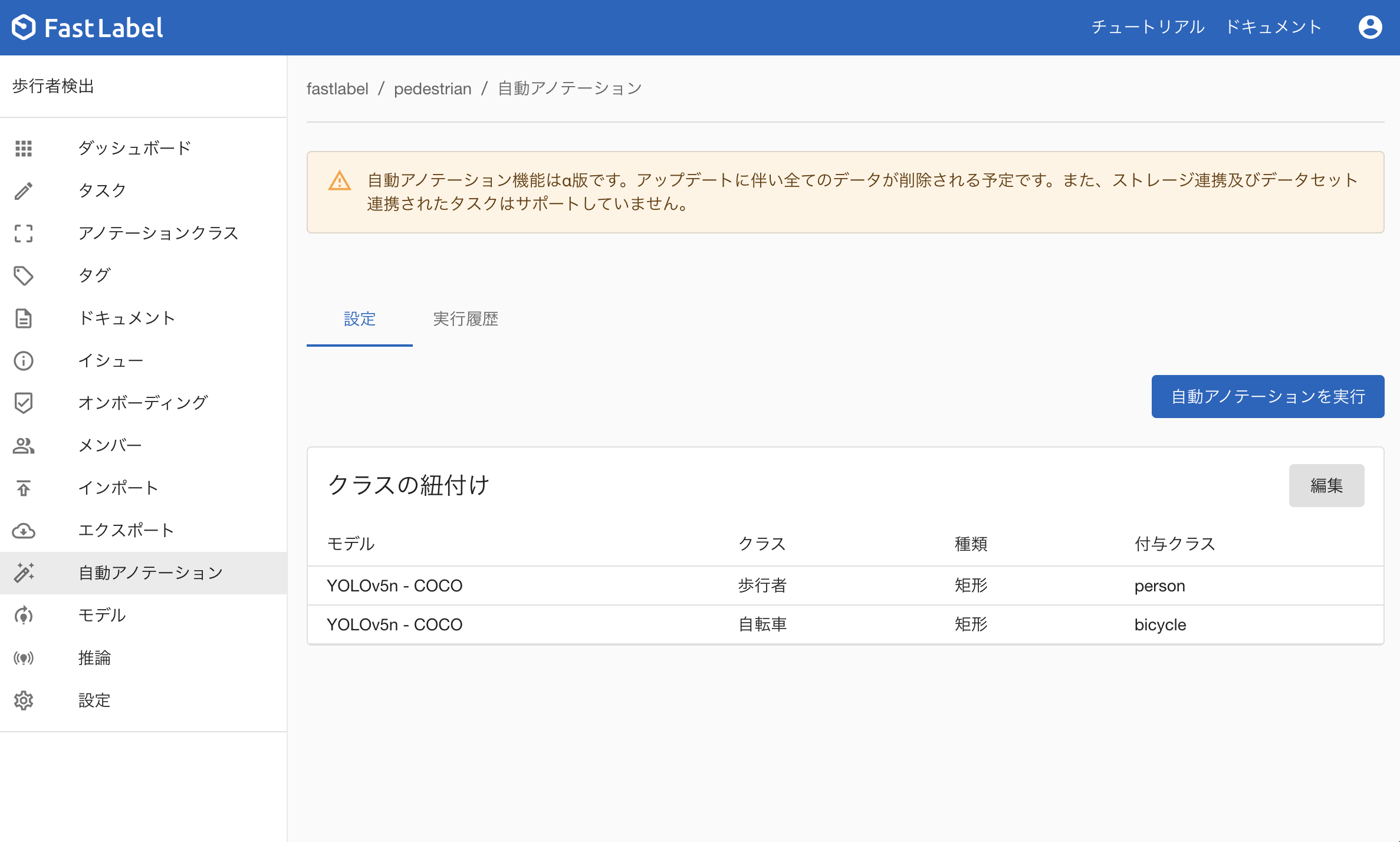Screen dimensions: 1400x842
Task: Open sidebar ドキュメント entry
Action: pos(143,318)
